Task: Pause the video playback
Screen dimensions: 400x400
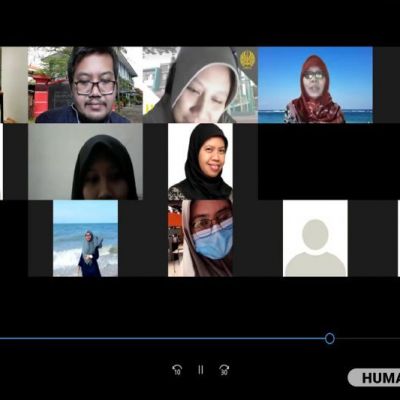Action: click(201, 370)
